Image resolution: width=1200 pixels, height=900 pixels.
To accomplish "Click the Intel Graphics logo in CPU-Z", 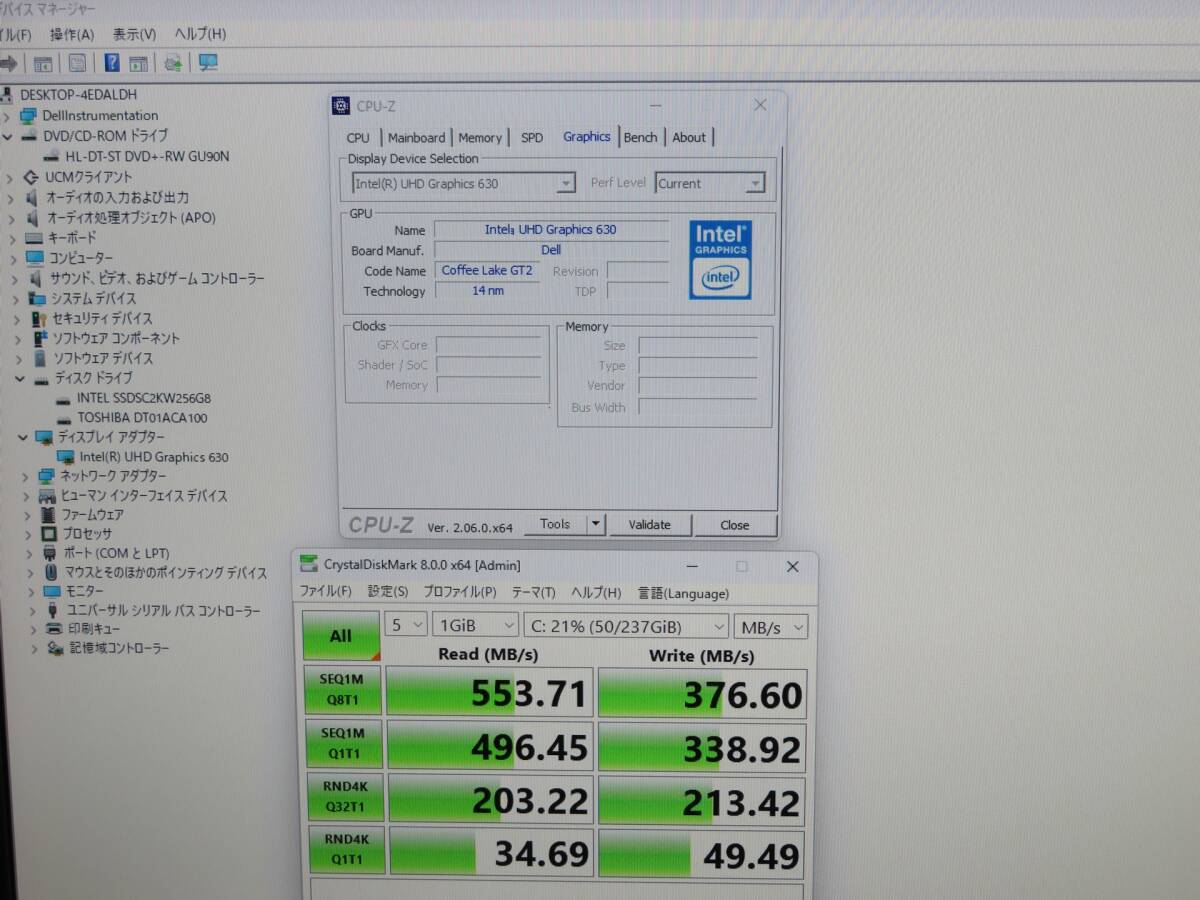I will click(720, 260).
